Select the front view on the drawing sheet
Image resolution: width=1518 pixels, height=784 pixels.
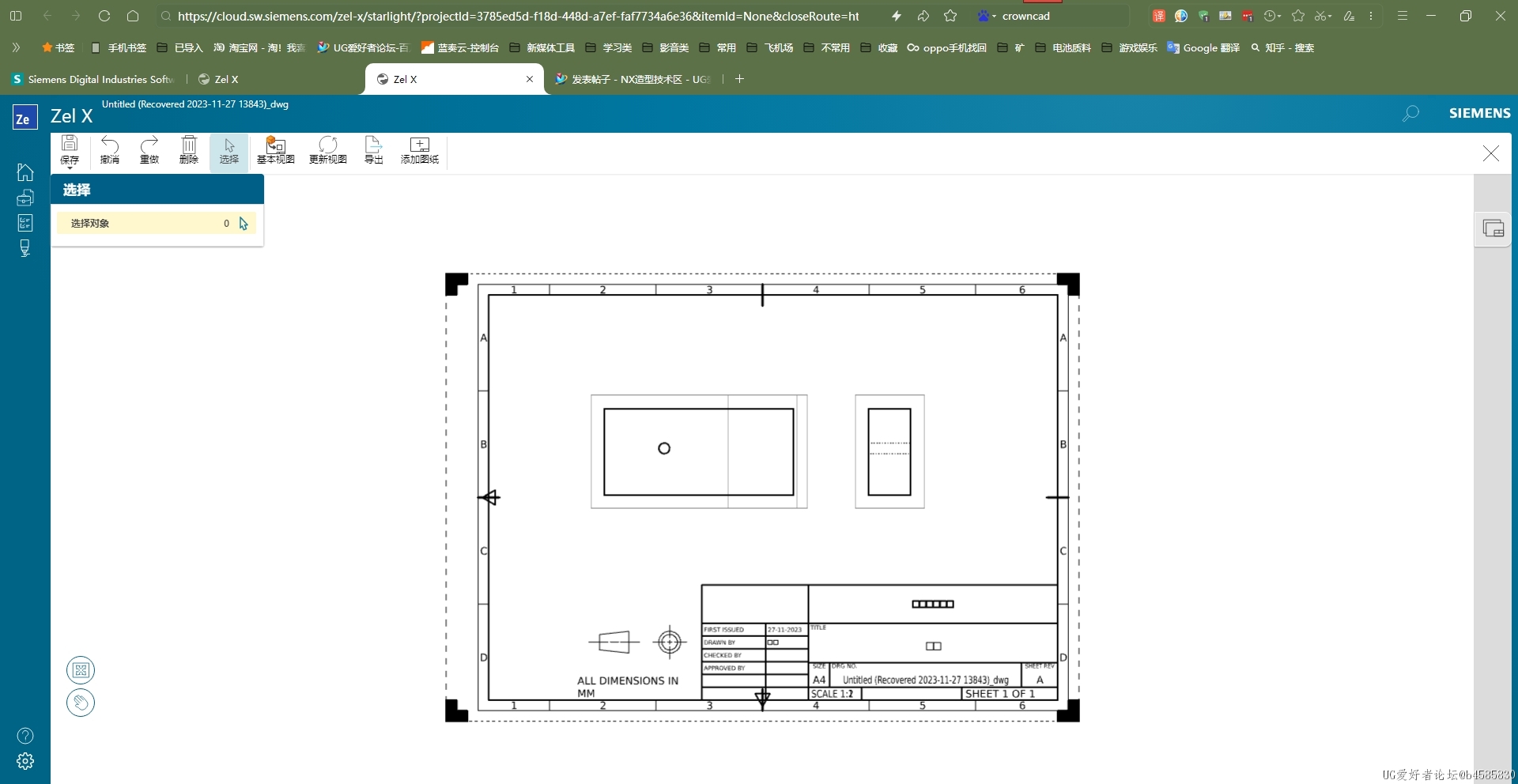click(x=699, y=451)
